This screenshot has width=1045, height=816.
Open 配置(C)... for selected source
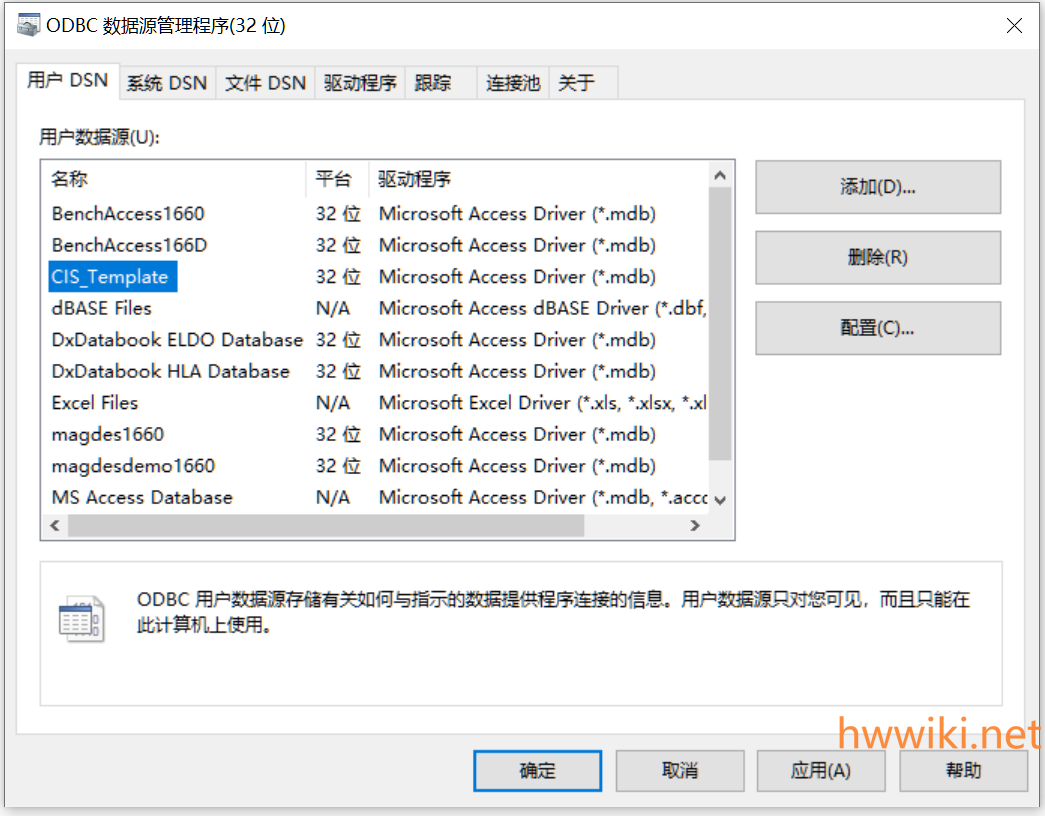pos(877,328)
